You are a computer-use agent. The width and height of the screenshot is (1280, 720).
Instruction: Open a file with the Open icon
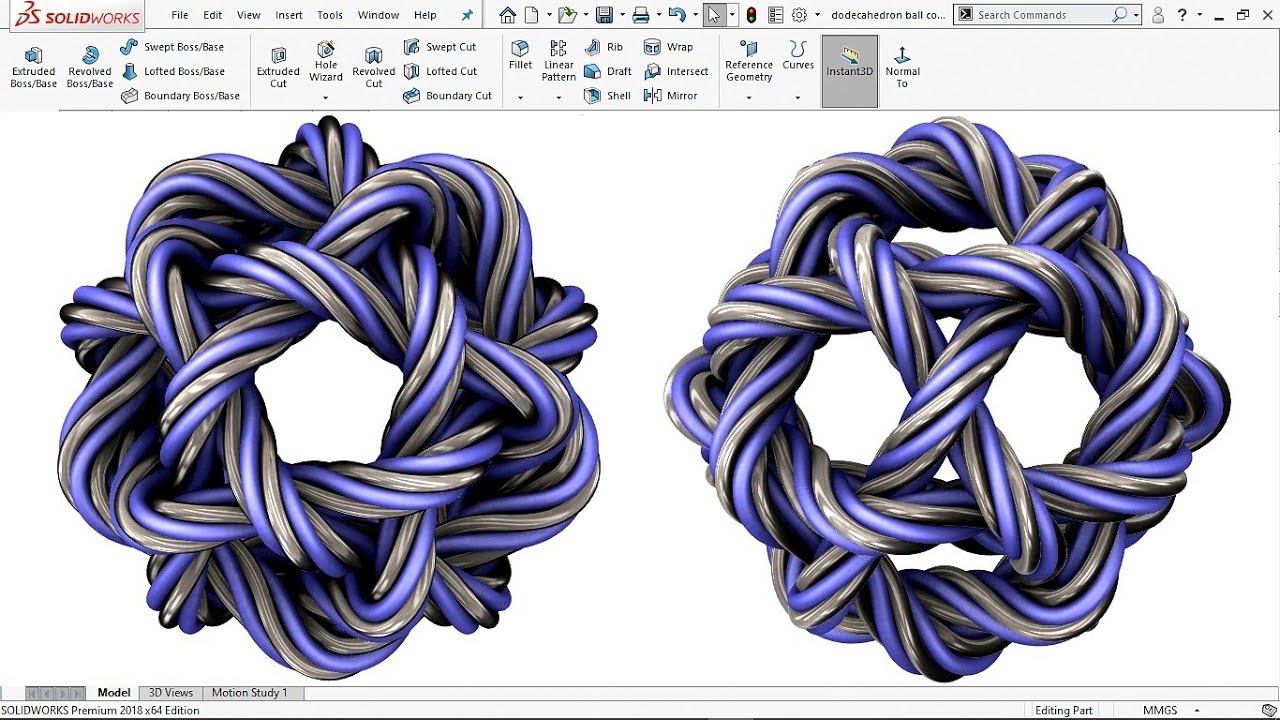pyautogui.click(x=567, y=15)
